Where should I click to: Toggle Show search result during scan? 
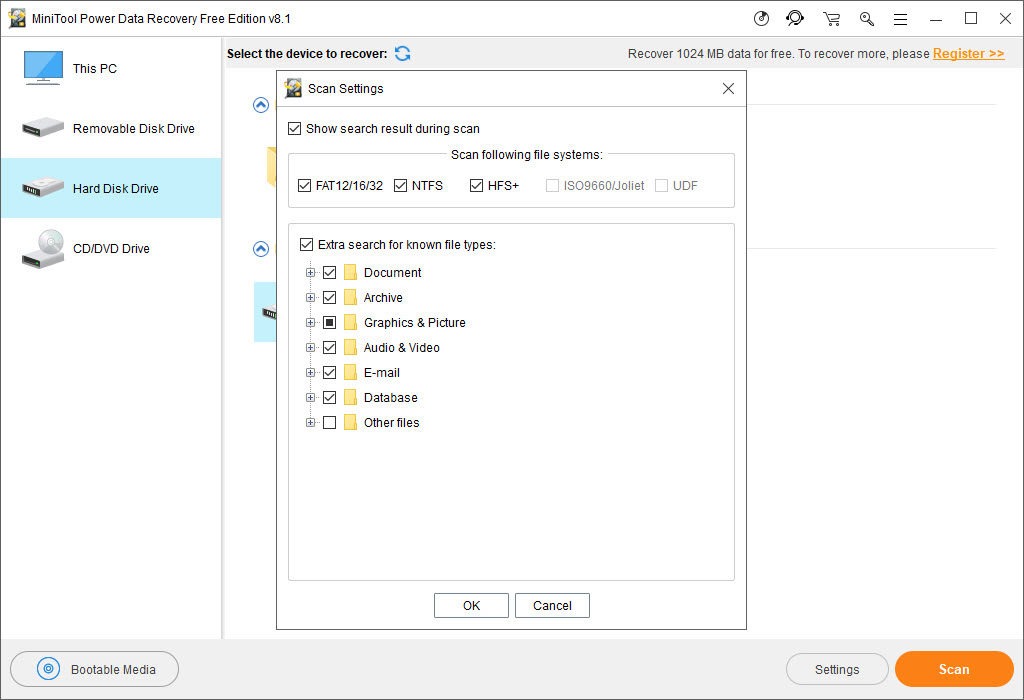295,129
